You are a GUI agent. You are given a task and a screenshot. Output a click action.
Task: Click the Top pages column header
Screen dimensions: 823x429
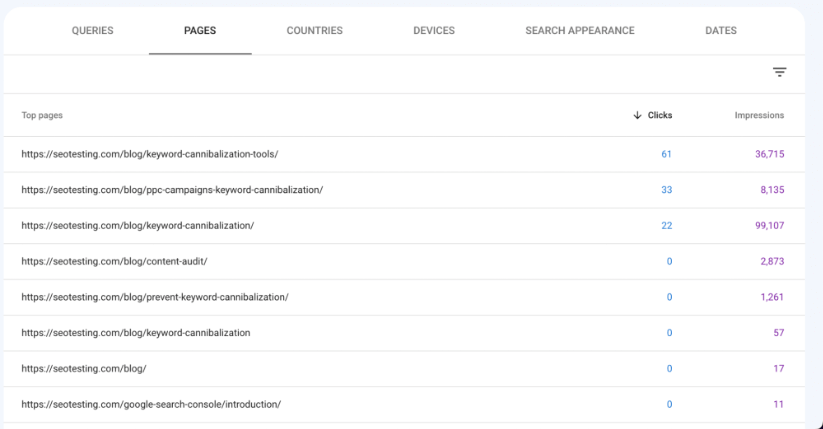(42, 115)
